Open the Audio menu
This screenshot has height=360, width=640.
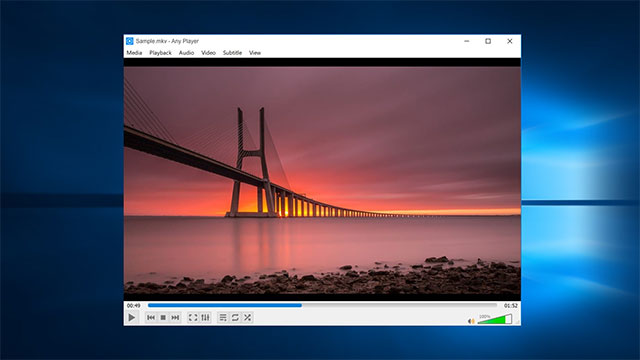coord(187,53)
